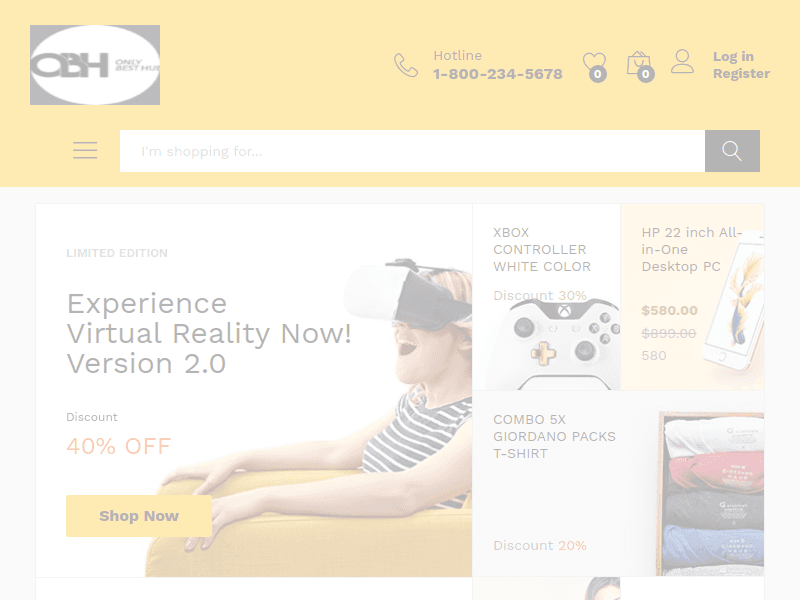800x600 pixels.
Task: Click the wishlist count badge
Action: [597, 74]
